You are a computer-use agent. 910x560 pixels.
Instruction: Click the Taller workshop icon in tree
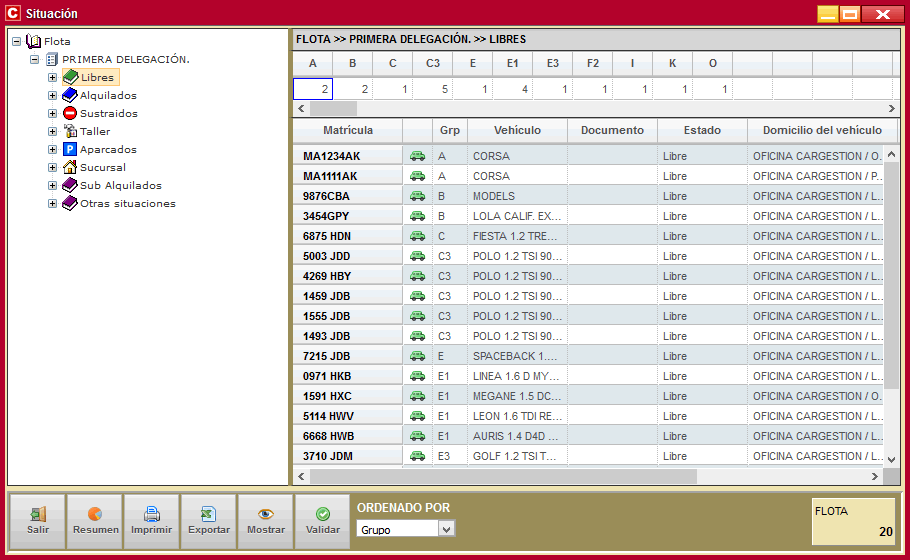[70, 132]
